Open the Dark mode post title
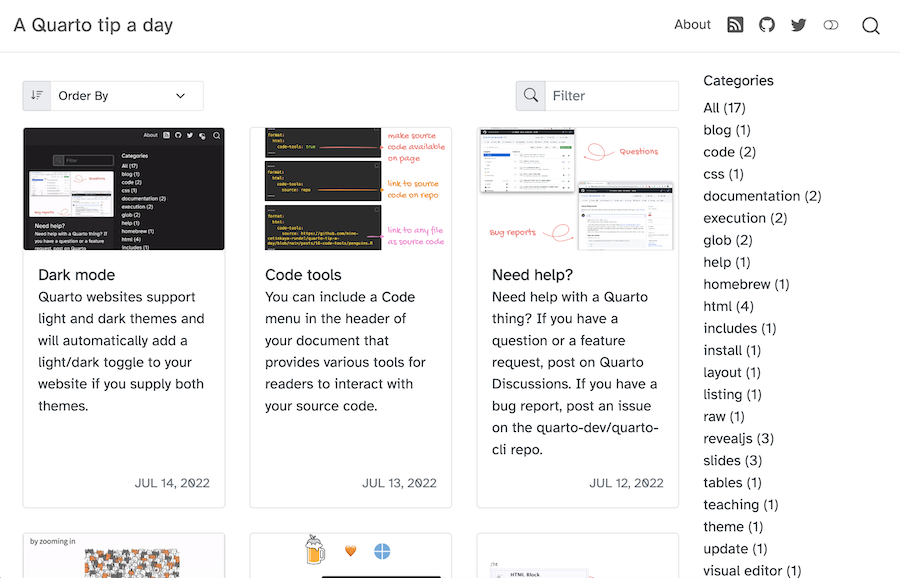900x578 pixels. tap(77, 275)
